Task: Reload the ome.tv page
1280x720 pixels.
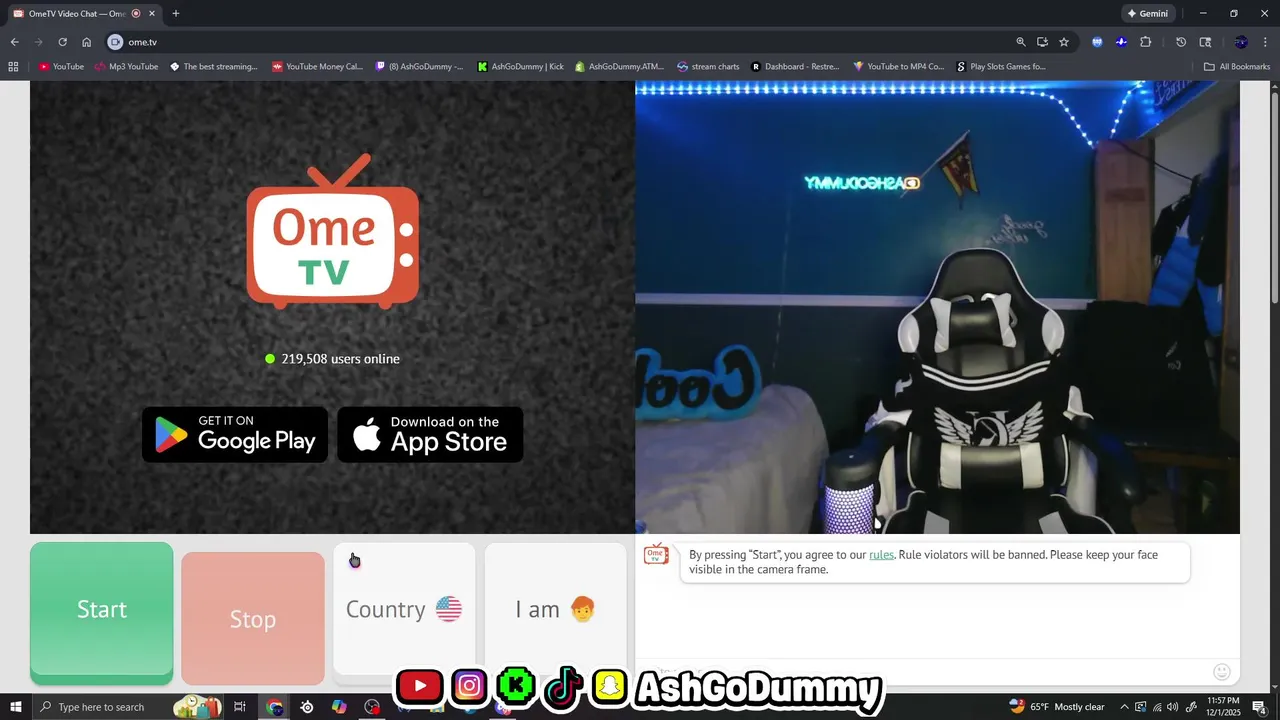Action: pyautogui.click(x=62, y=42)
